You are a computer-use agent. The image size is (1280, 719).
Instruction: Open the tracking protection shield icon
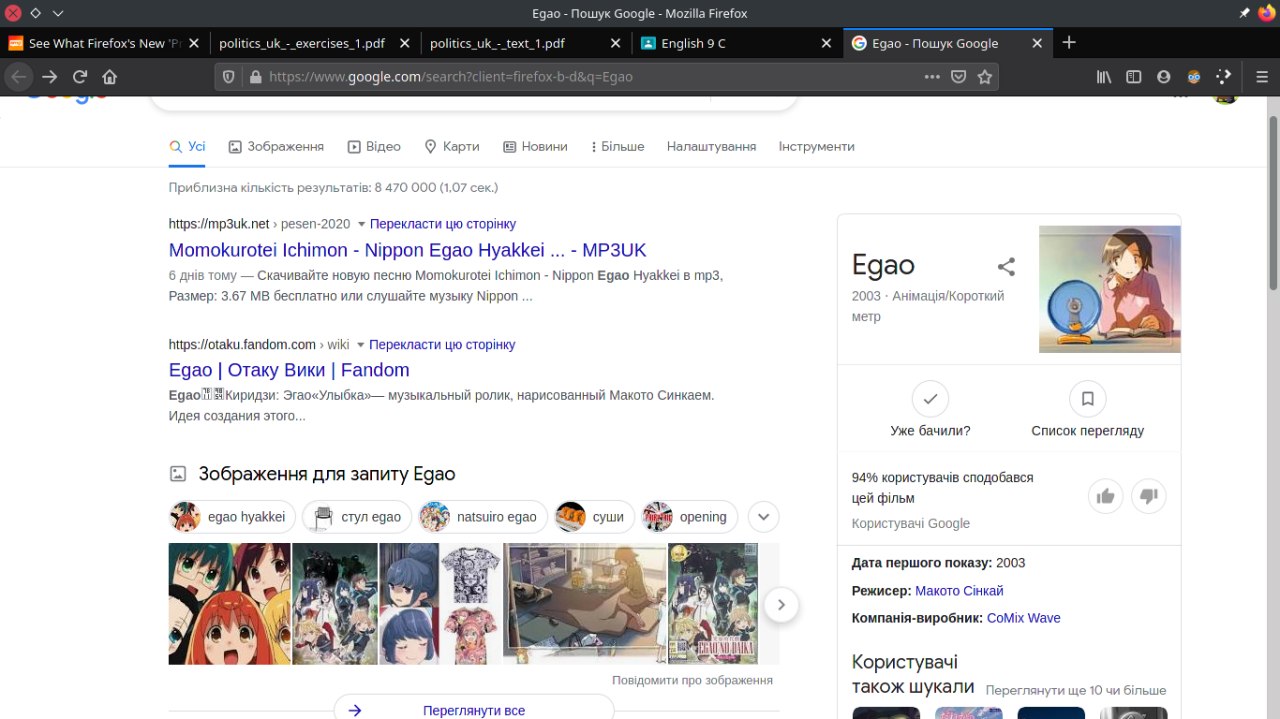point(228,76)
